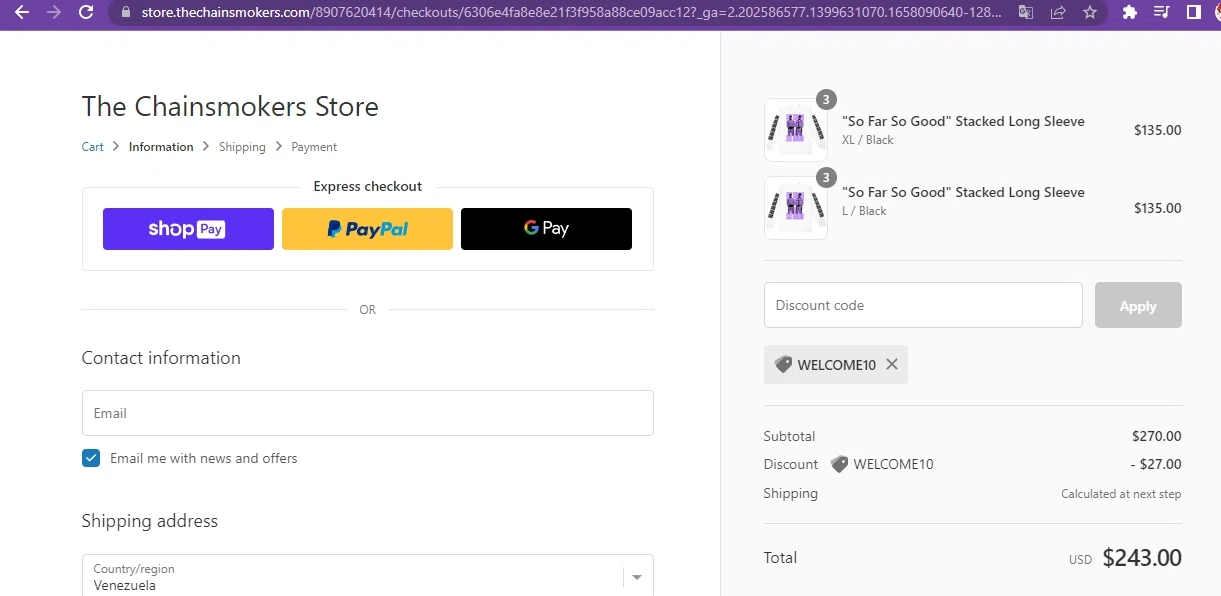Go back to Cart breadcrumb

92,147
